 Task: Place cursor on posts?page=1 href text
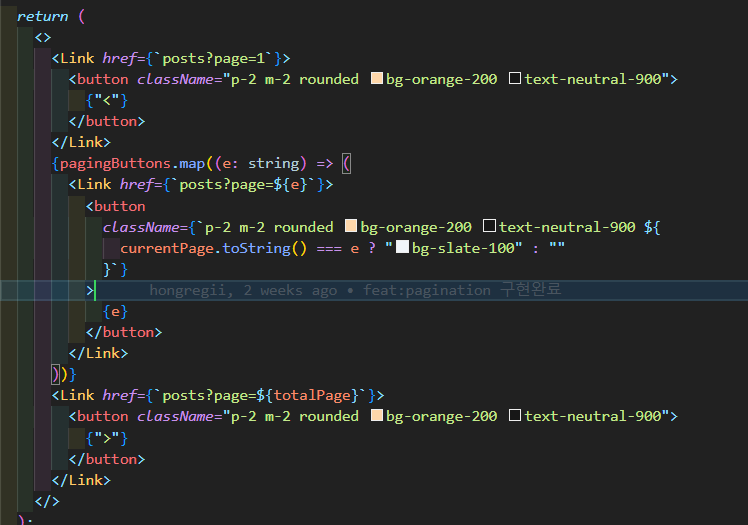click(x=213, y=58)
